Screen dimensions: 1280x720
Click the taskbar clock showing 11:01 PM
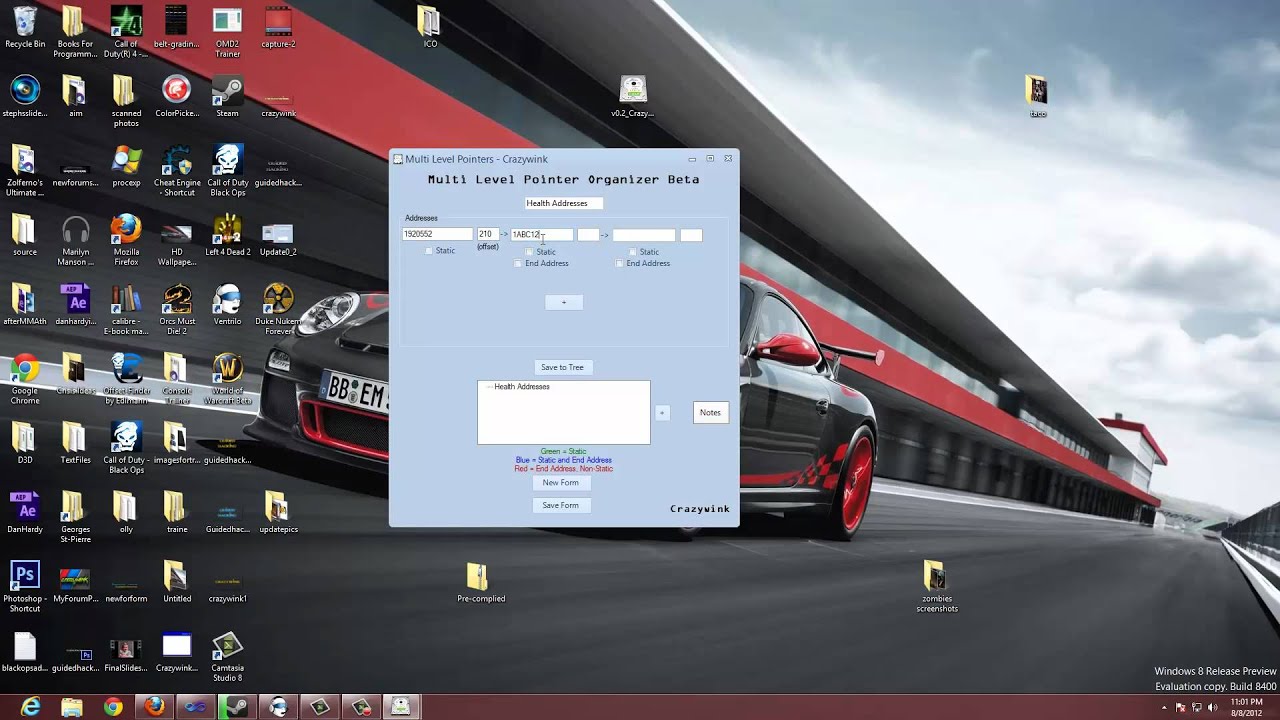click(x=1246, y=707)
